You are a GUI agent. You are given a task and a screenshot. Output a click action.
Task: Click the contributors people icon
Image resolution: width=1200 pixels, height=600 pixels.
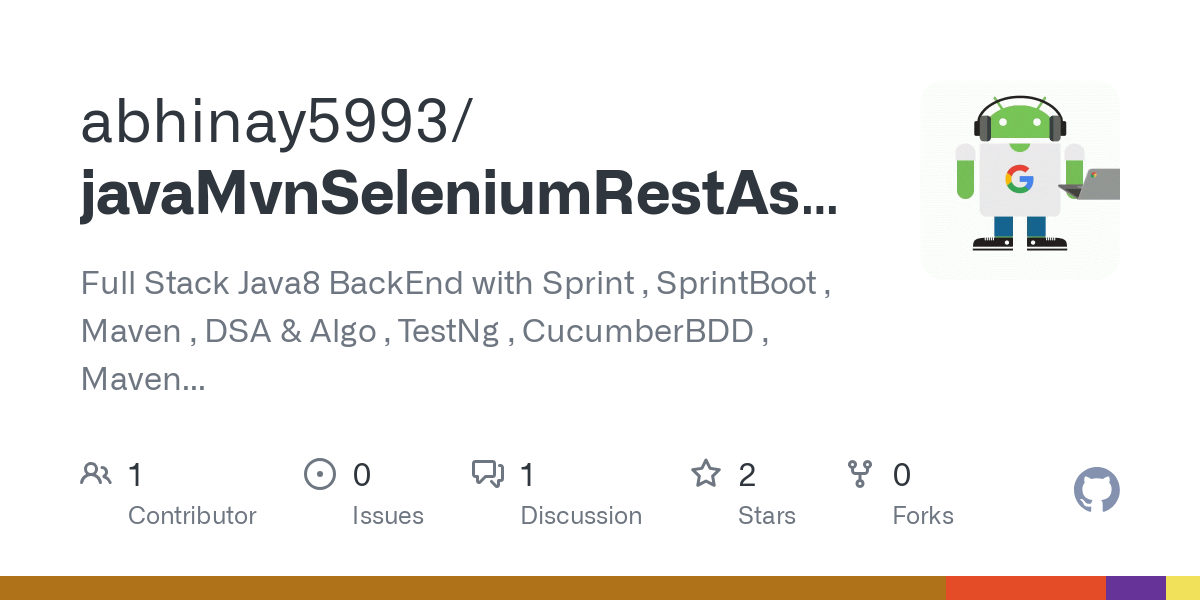(96, 474)
